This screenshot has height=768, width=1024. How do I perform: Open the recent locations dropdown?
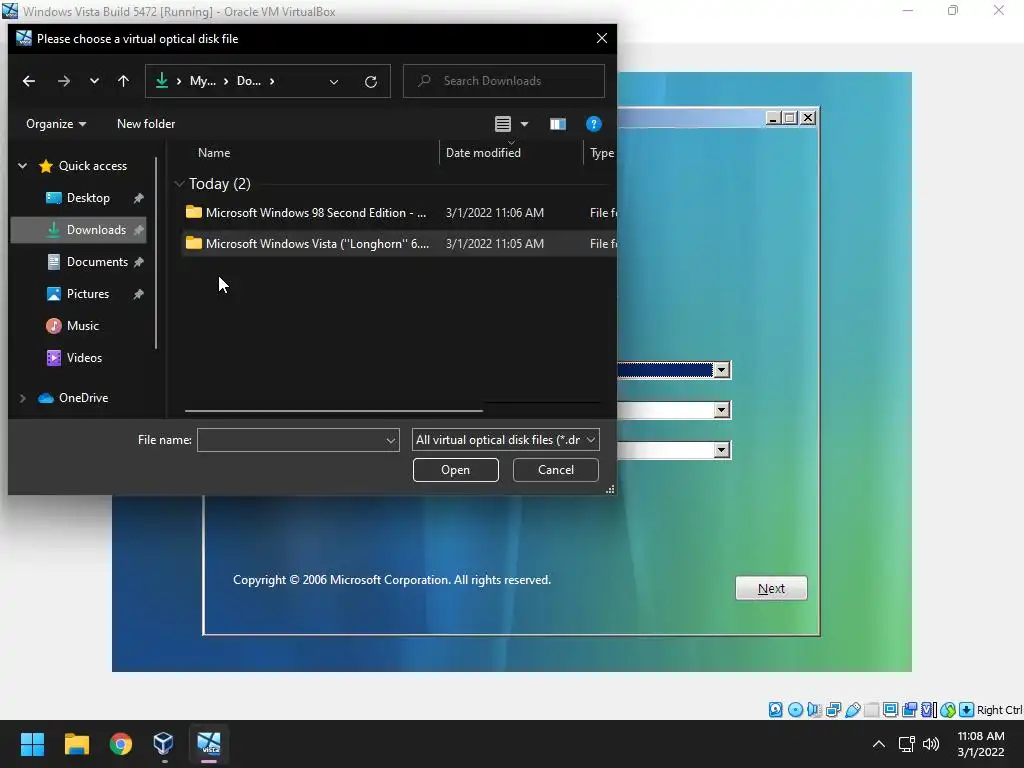(94, 81)
